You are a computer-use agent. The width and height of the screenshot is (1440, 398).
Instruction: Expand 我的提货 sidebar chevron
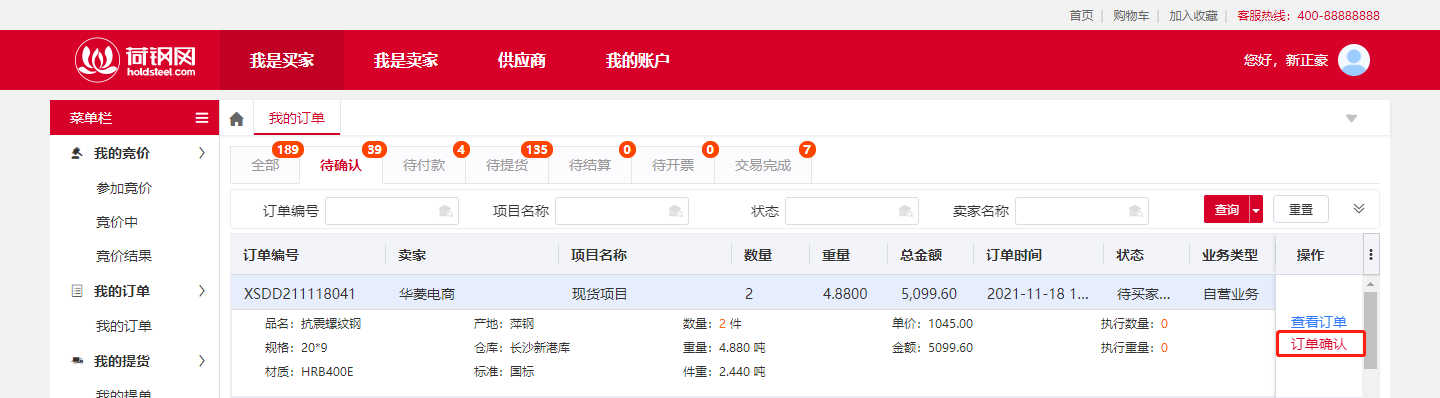[x=202, y=360]
